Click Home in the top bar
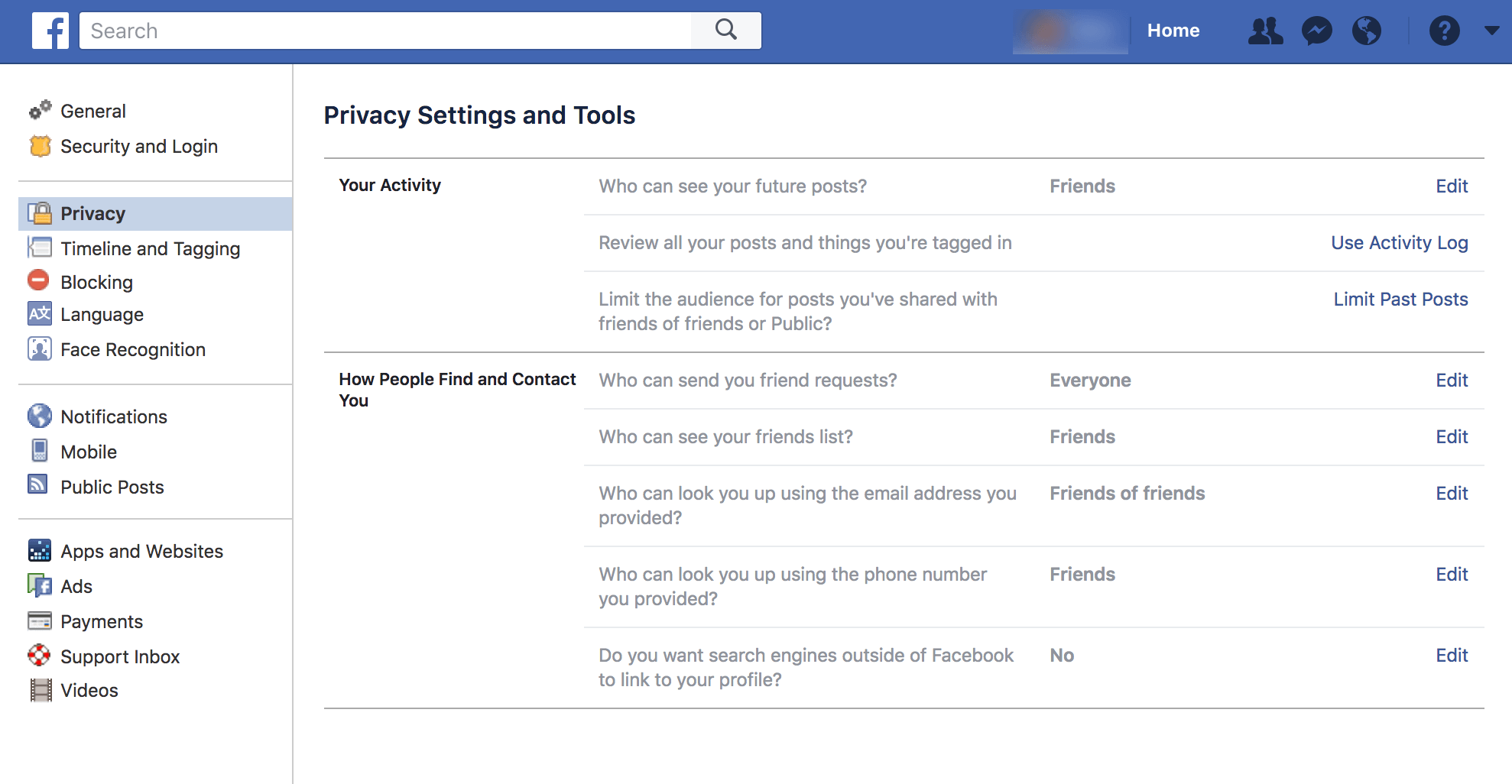The width and height of the screenshot is (1512, 784). pos(1173,31)
